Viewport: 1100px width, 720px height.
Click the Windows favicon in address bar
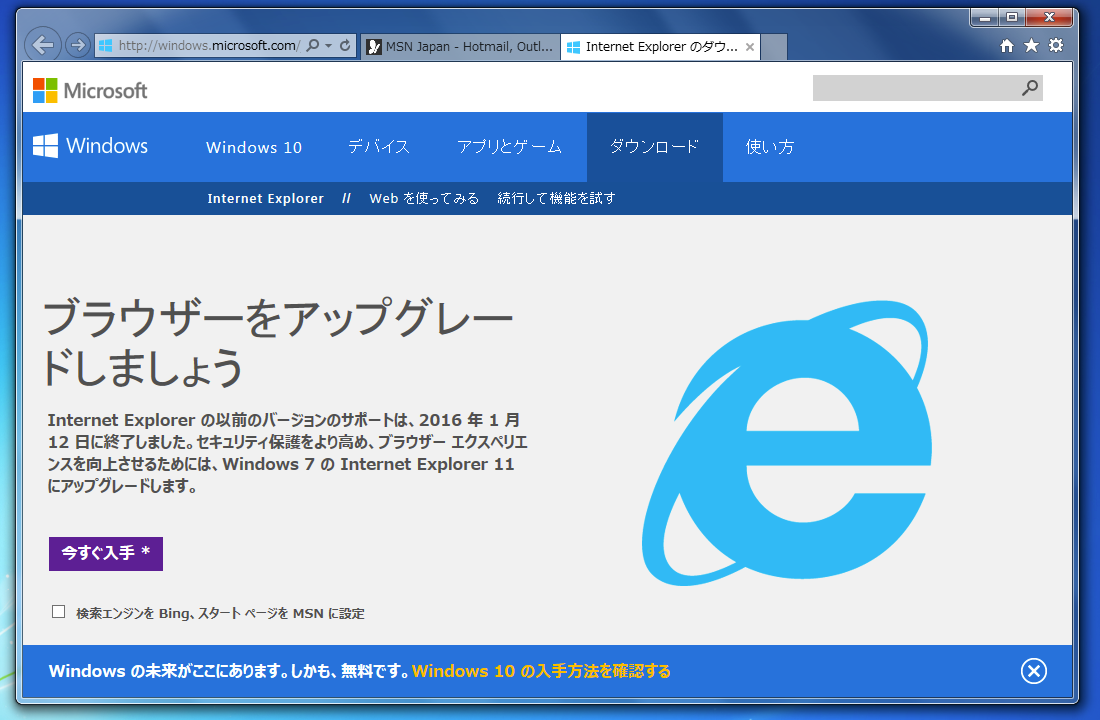pos(106,46)
